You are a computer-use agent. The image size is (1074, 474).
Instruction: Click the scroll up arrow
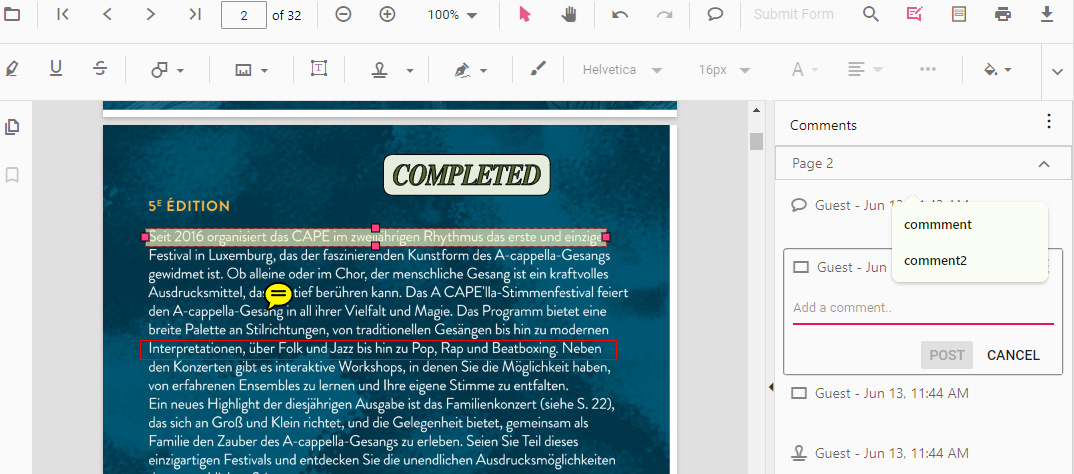756,110
